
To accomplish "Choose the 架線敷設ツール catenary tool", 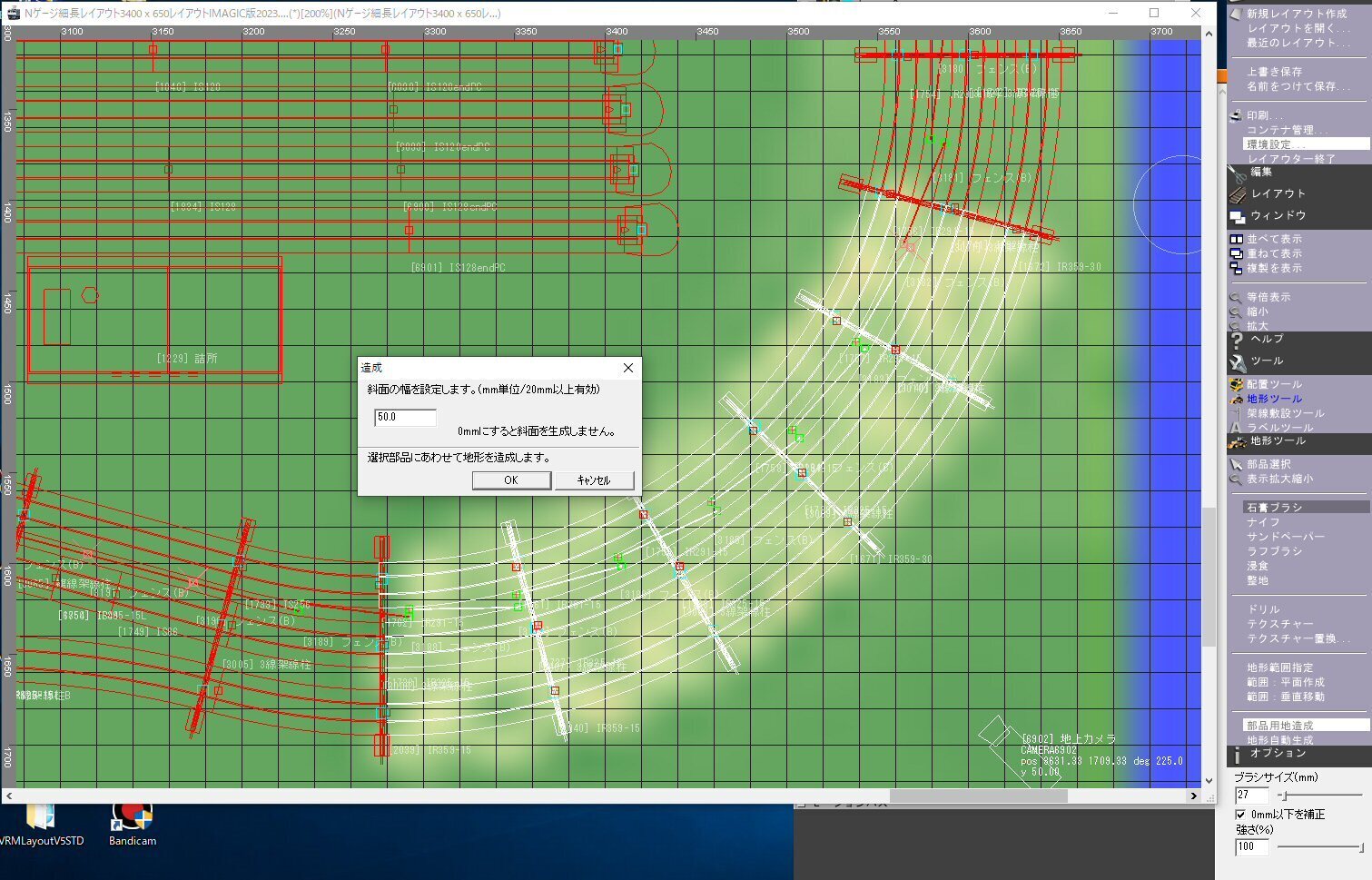I will (1285, 413).
